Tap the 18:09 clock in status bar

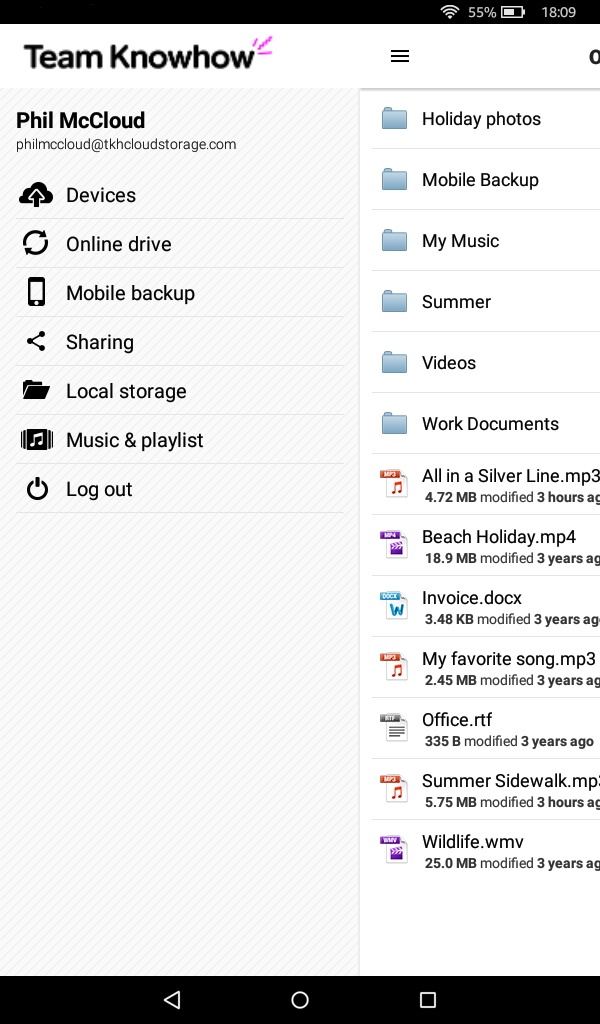click(x=558, y=12)
